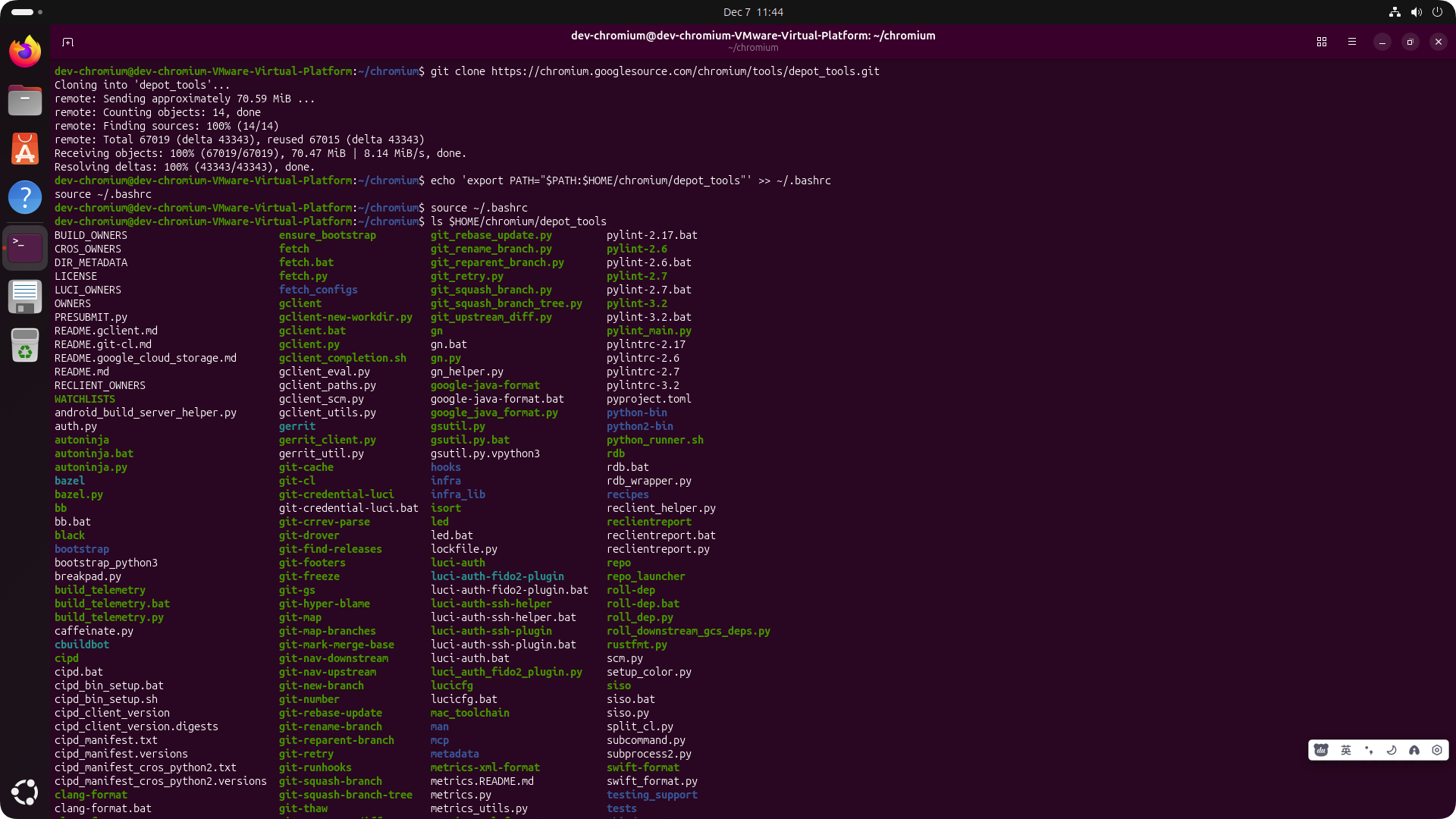Image resolution: width=1456 pixels, height=819 pixels.
Task: Open the text editor dock icon
Action: [x=25, y=296]
